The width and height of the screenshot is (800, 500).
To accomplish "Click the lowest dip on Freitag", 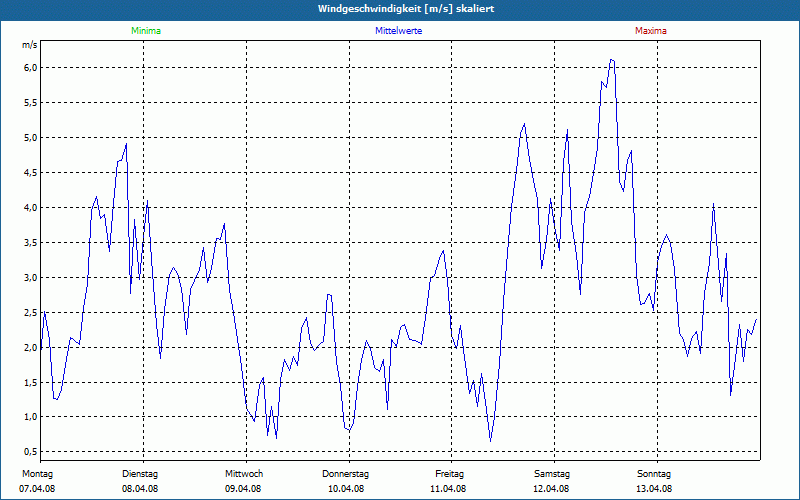I will (x=491, y=440).
